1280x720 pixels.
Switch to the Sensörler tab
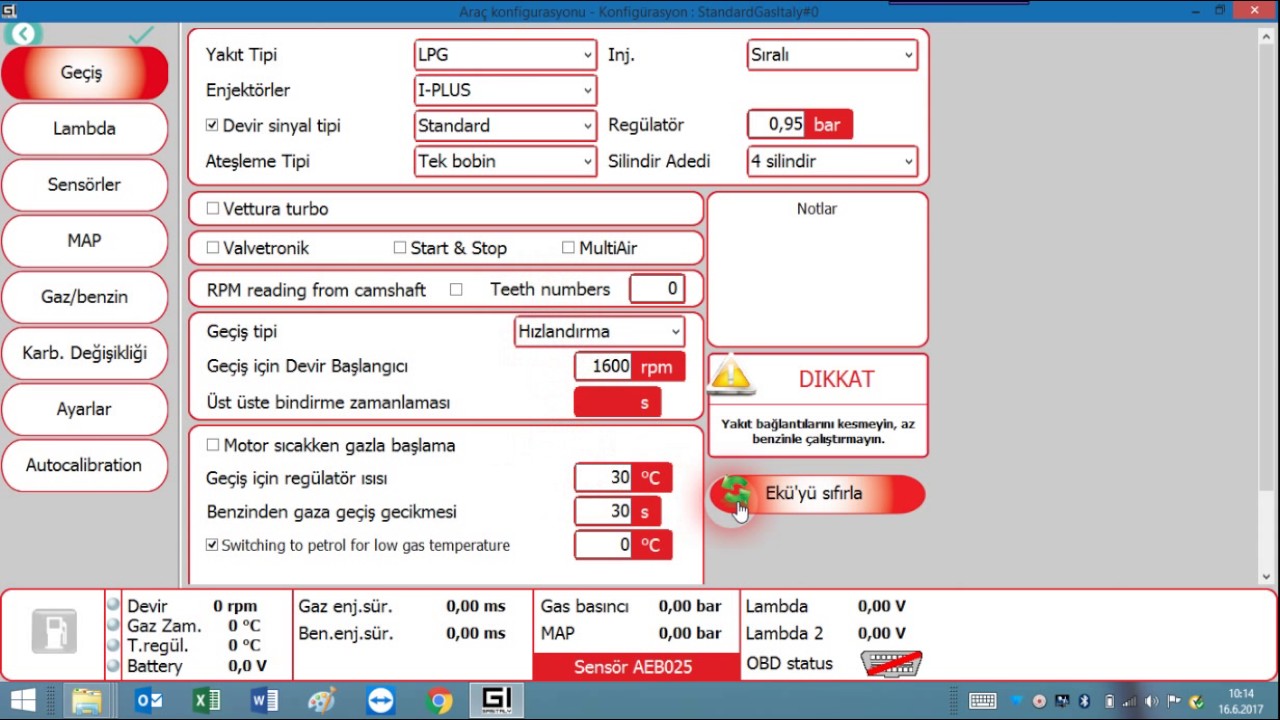tap(84, 185)
